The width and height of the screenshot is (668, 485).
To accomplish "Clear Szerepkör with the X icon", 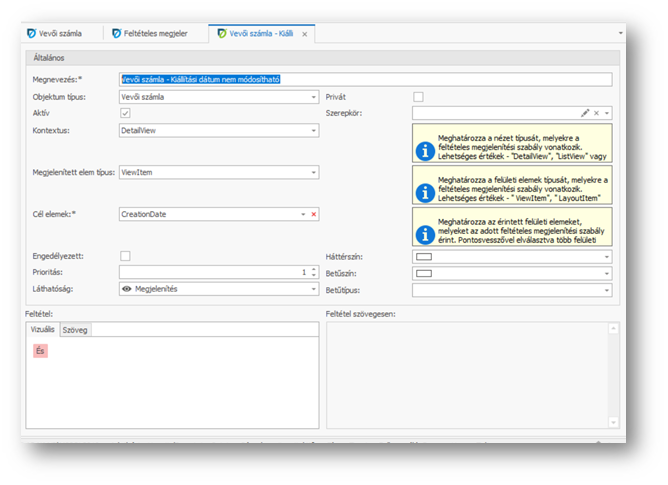I will coord(596,114).
